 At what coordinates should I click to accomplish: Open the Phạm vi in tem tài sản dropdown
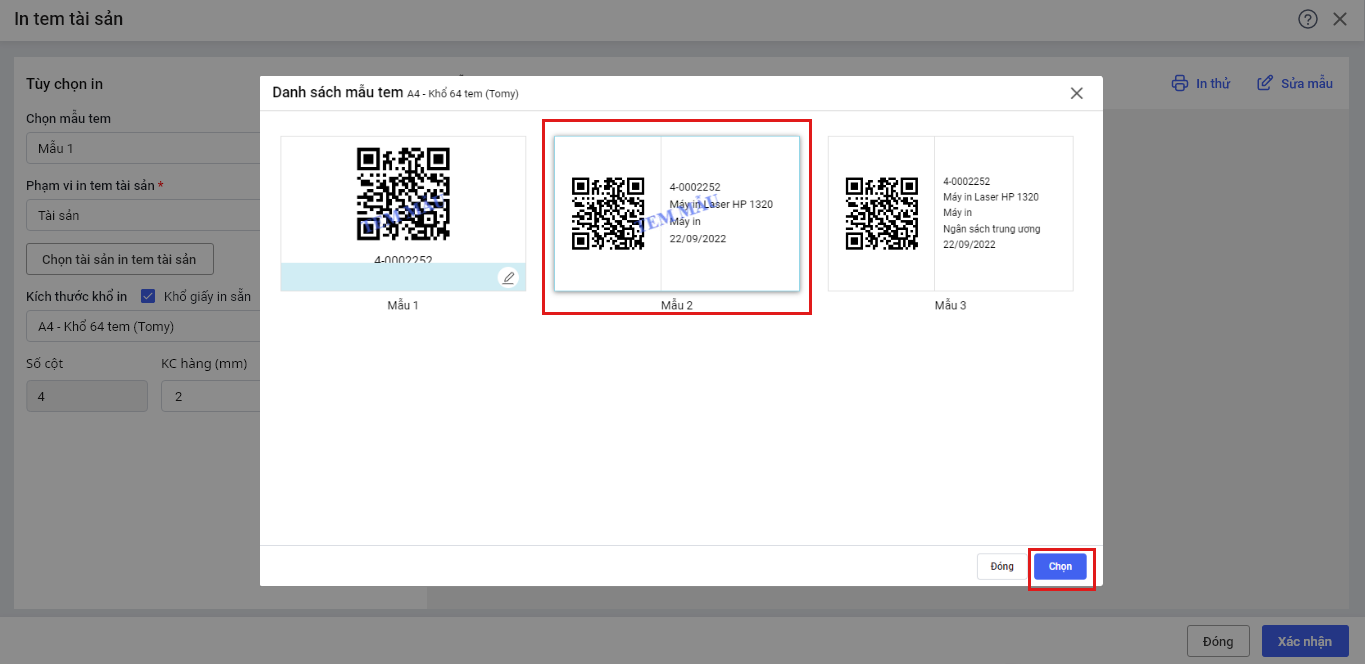pos(143,215)
